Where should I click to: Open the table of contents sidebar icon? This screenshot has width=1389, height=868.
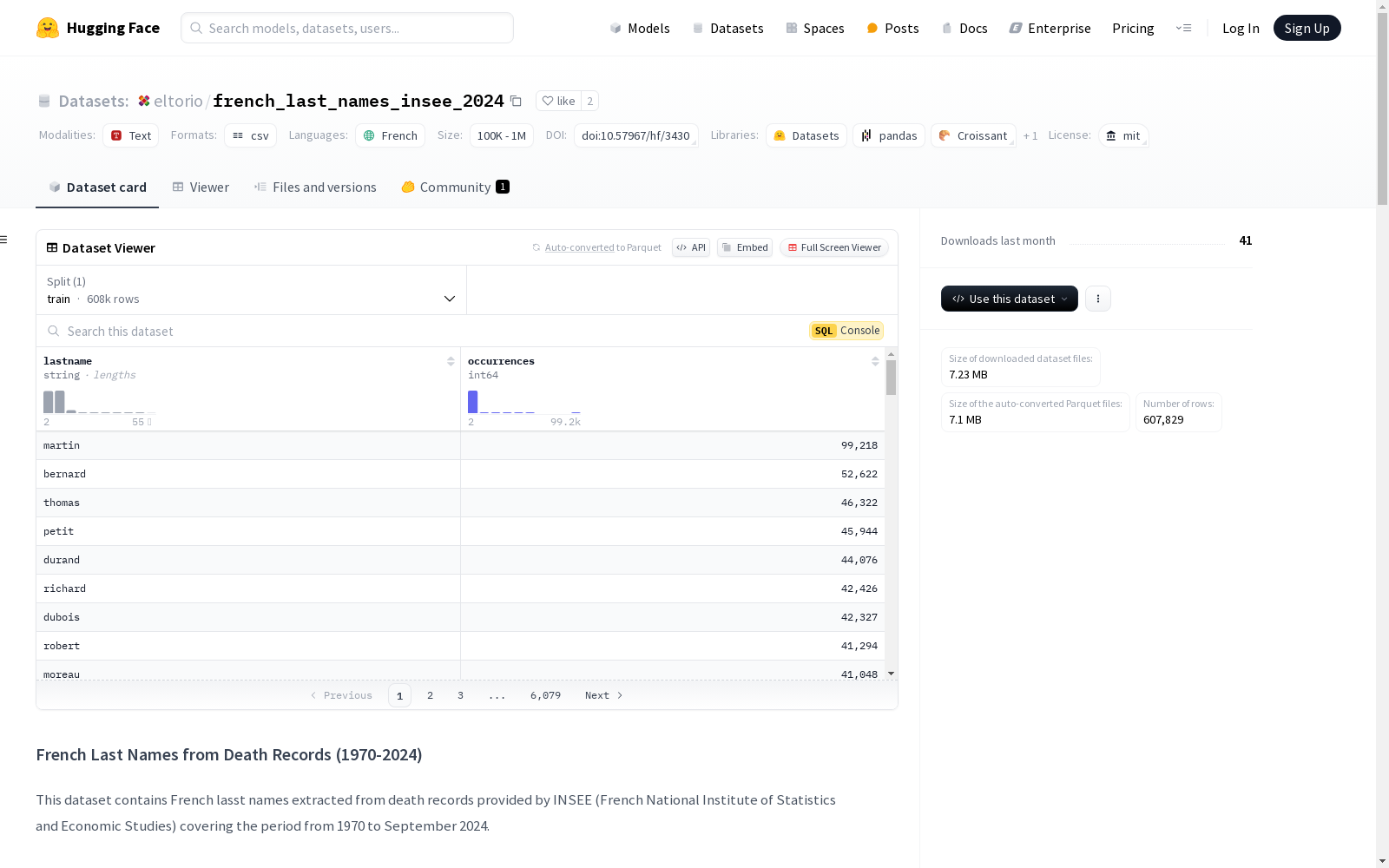[x=4, y=240]
